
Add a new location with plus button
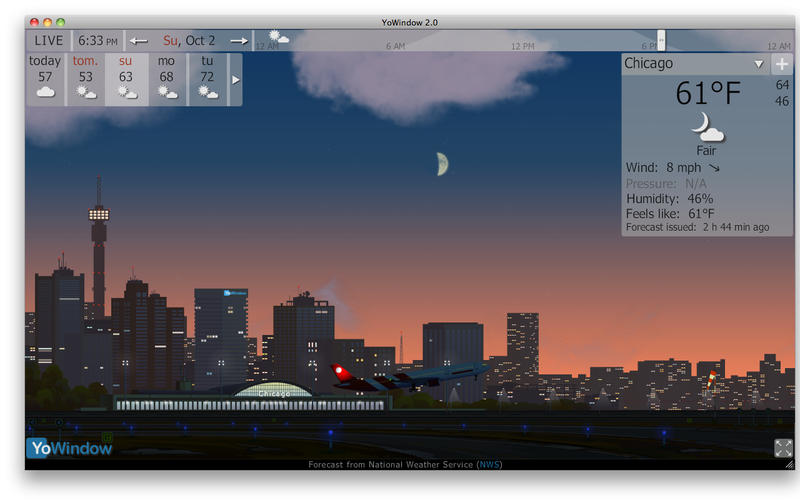point(782,64)
